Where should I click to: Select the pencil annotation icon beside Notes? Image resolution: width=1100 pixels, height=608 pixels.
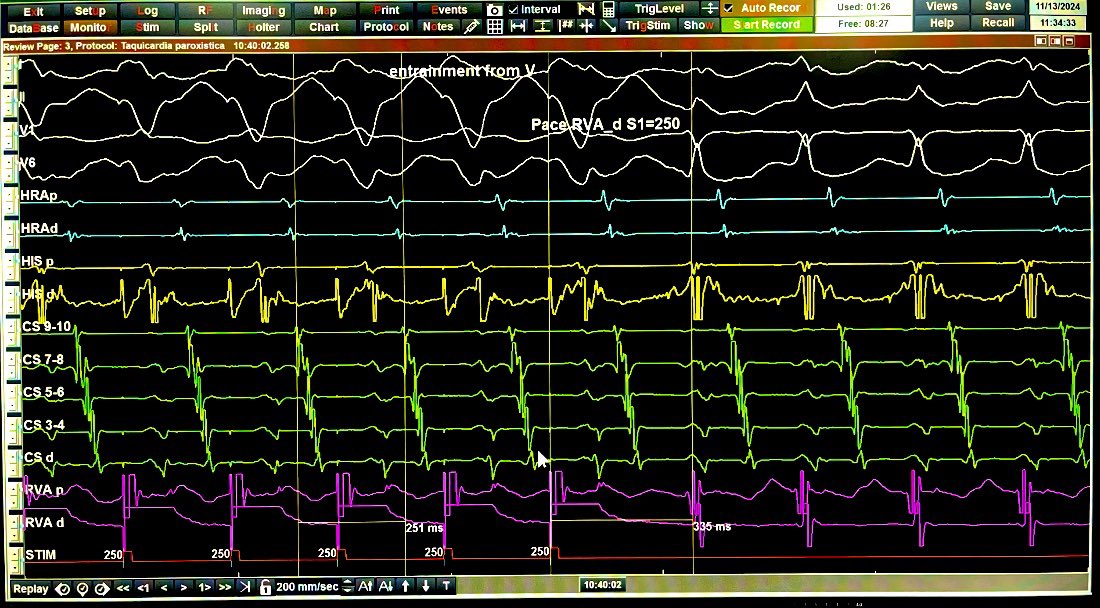[x=471, y=25]
